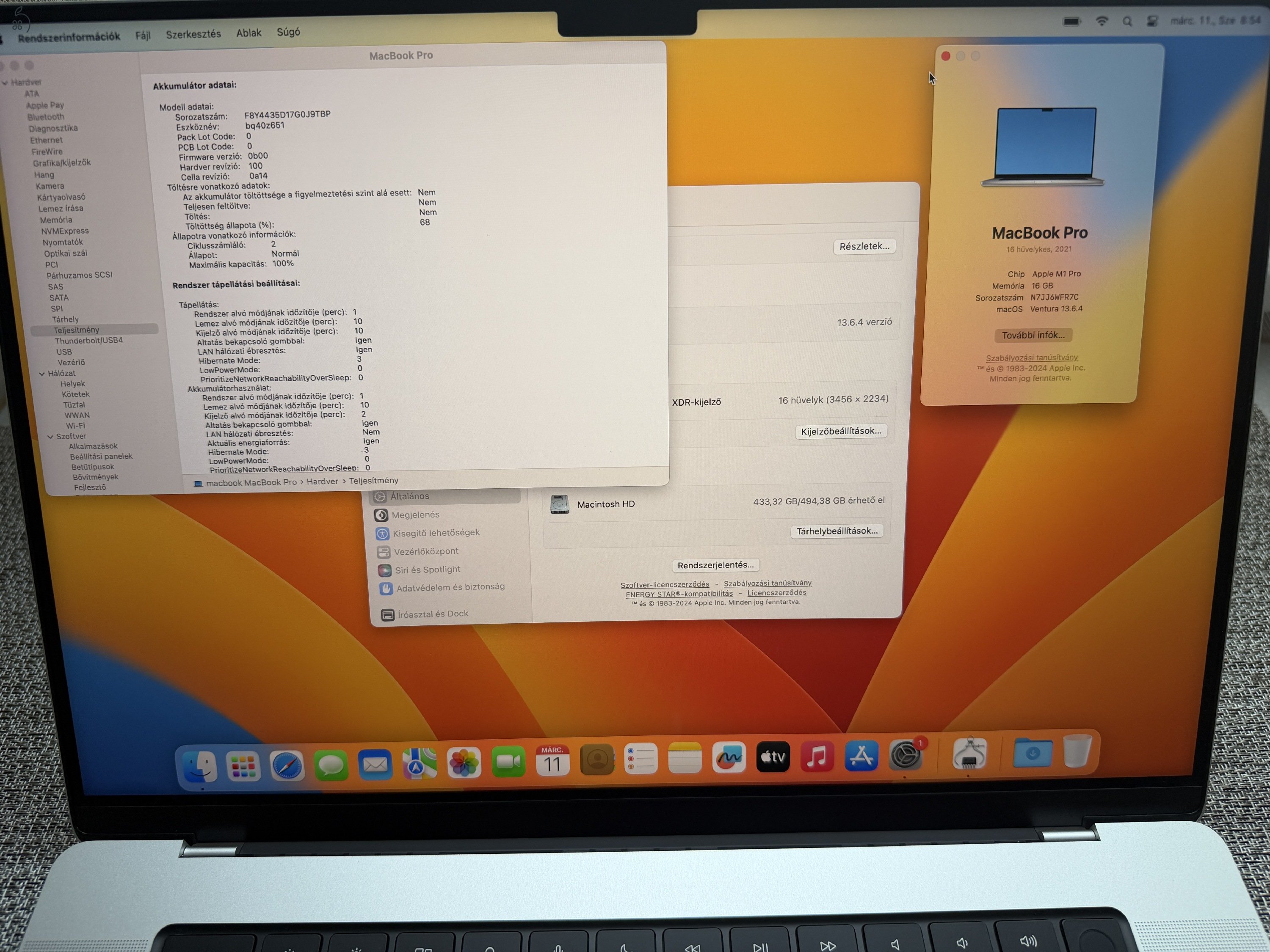Launch Apple TV from Dock
Viewport: 1270px width, 952px height.
[773, 757]
